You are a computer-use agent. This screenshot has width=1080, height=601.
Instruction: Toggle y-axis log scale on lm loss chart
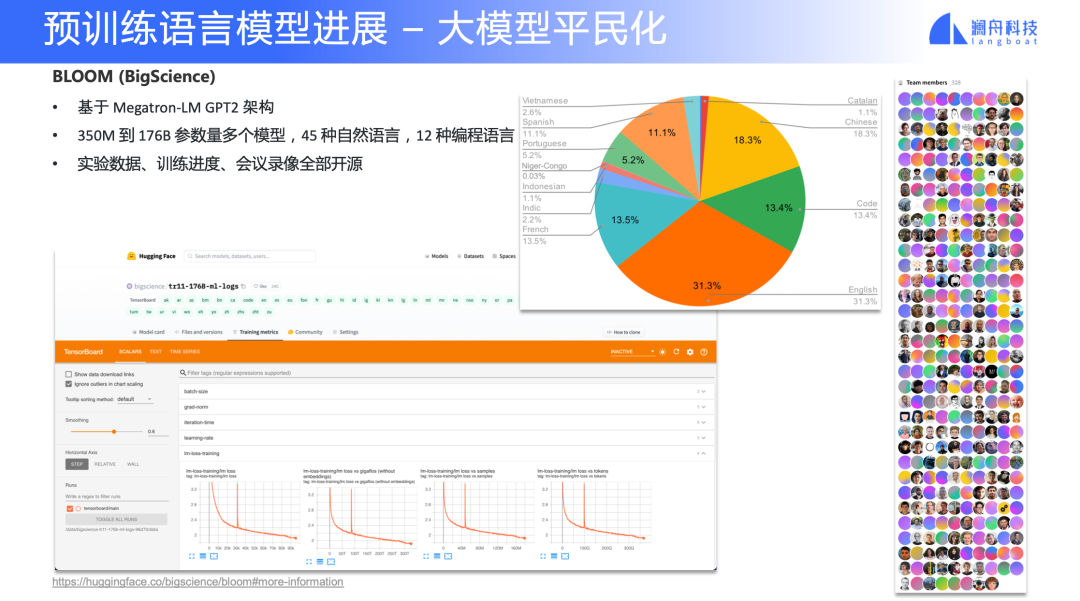click(x=203, y=556)
